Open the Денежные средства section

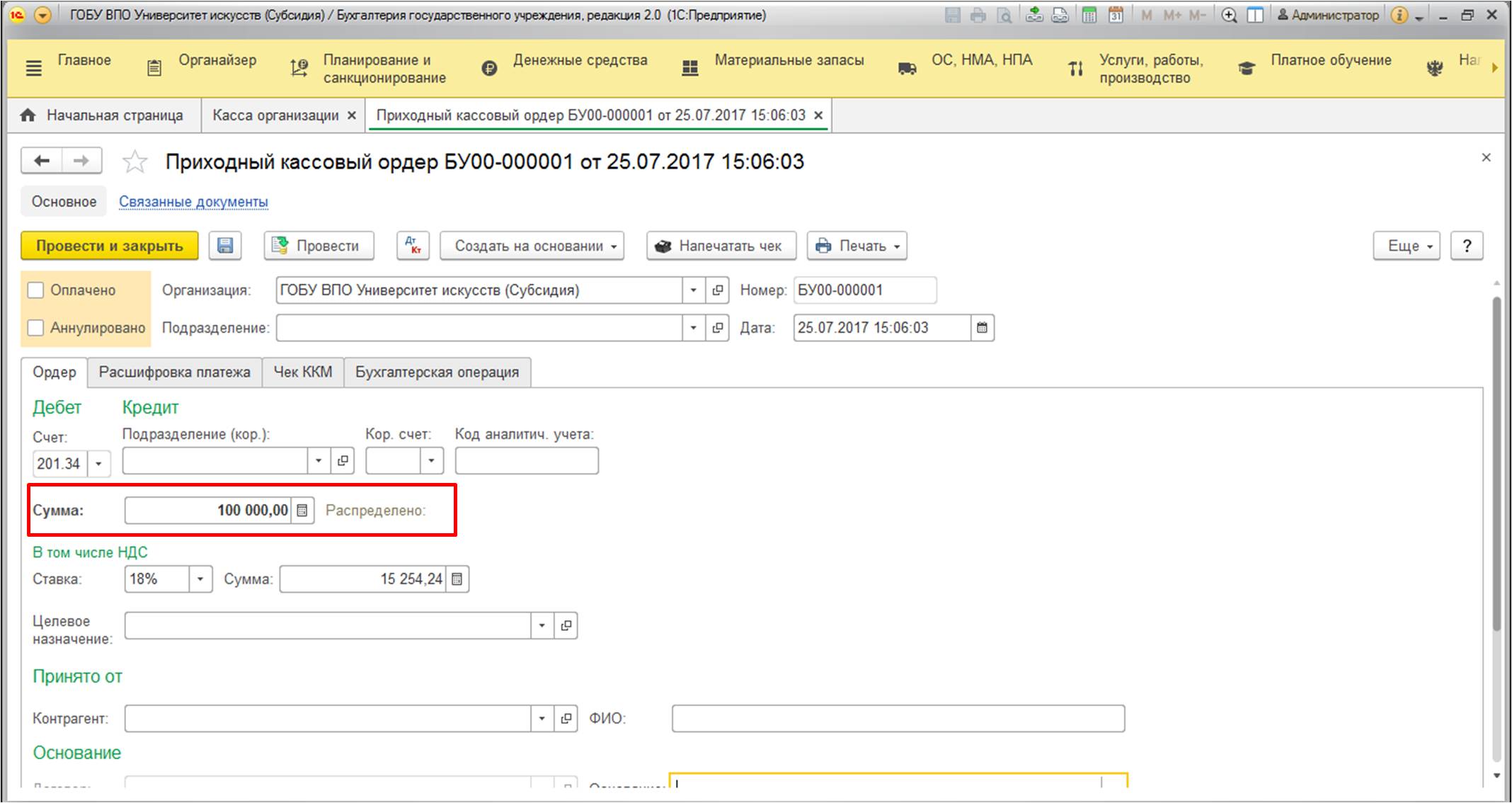[x=579, y=61]
